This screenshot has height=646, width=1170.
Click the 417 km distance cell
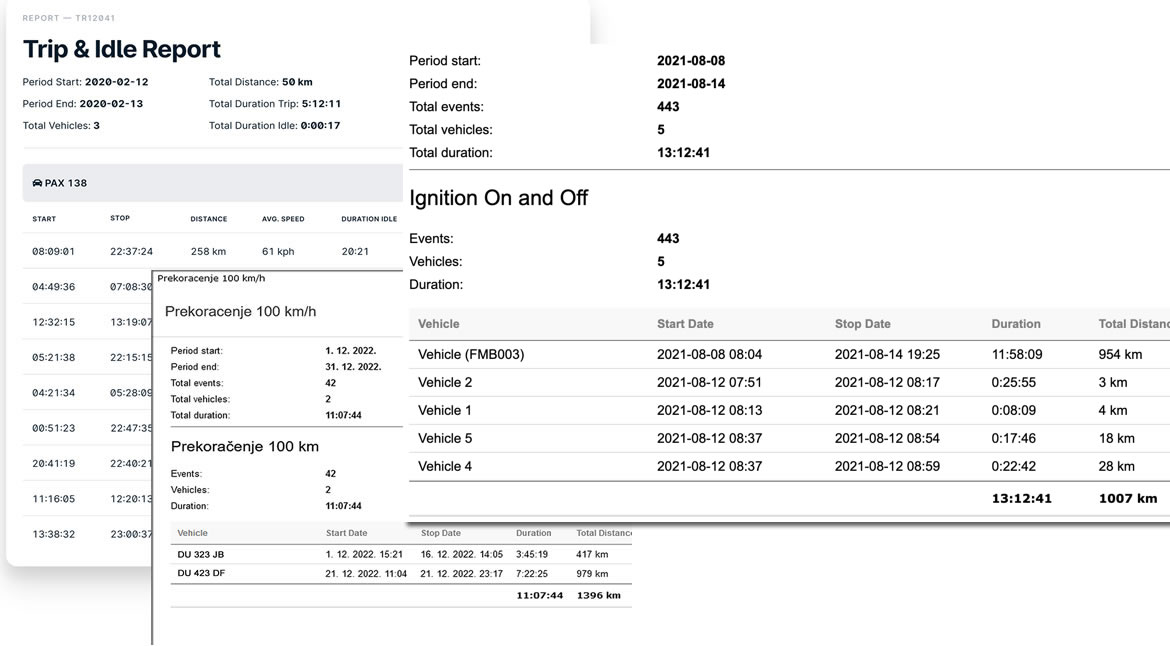592,554
